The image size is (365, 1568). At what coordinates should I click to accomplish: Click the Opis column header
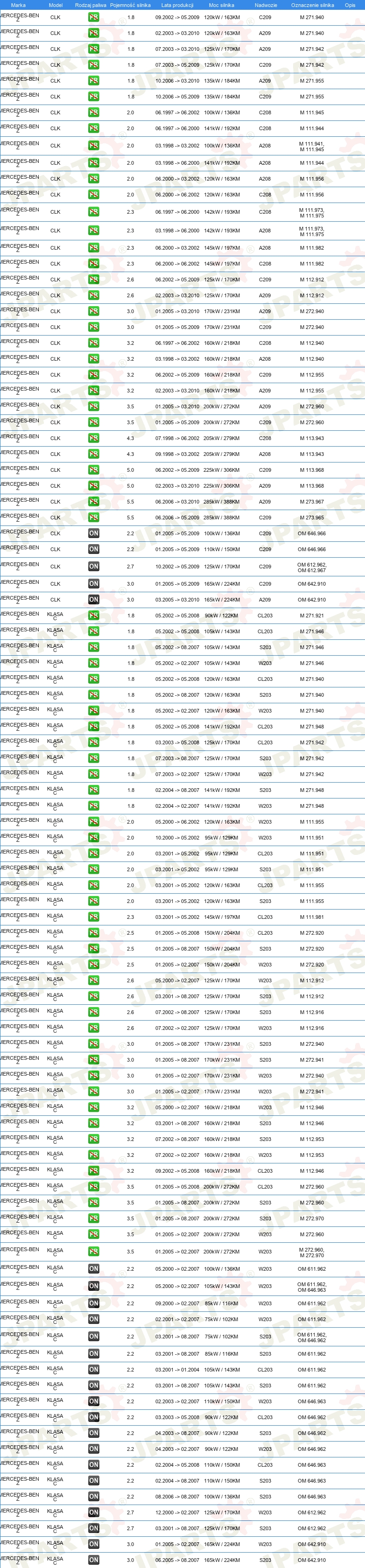pos(350,5)
